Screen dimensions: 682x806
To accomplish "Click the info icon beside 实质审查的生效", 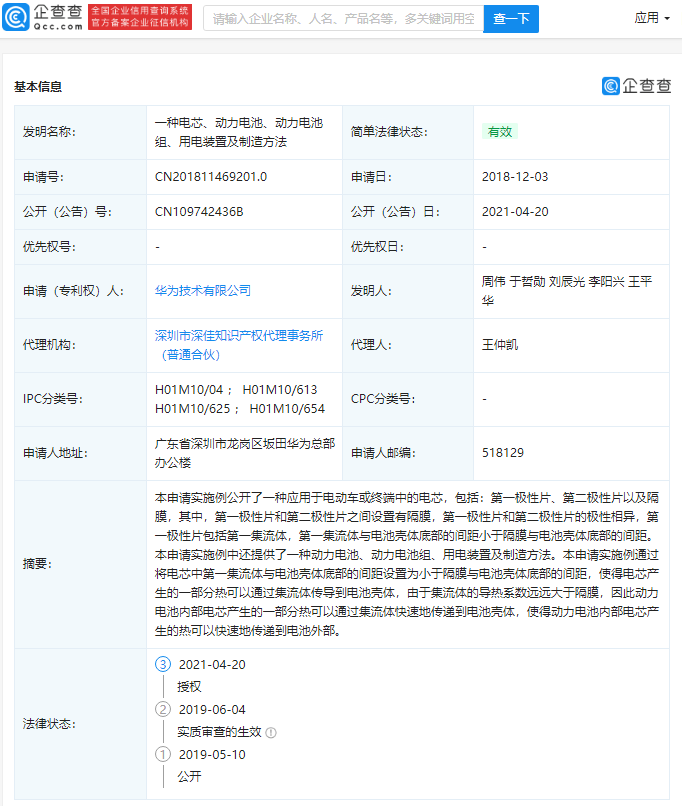I will tap(271, 732).
